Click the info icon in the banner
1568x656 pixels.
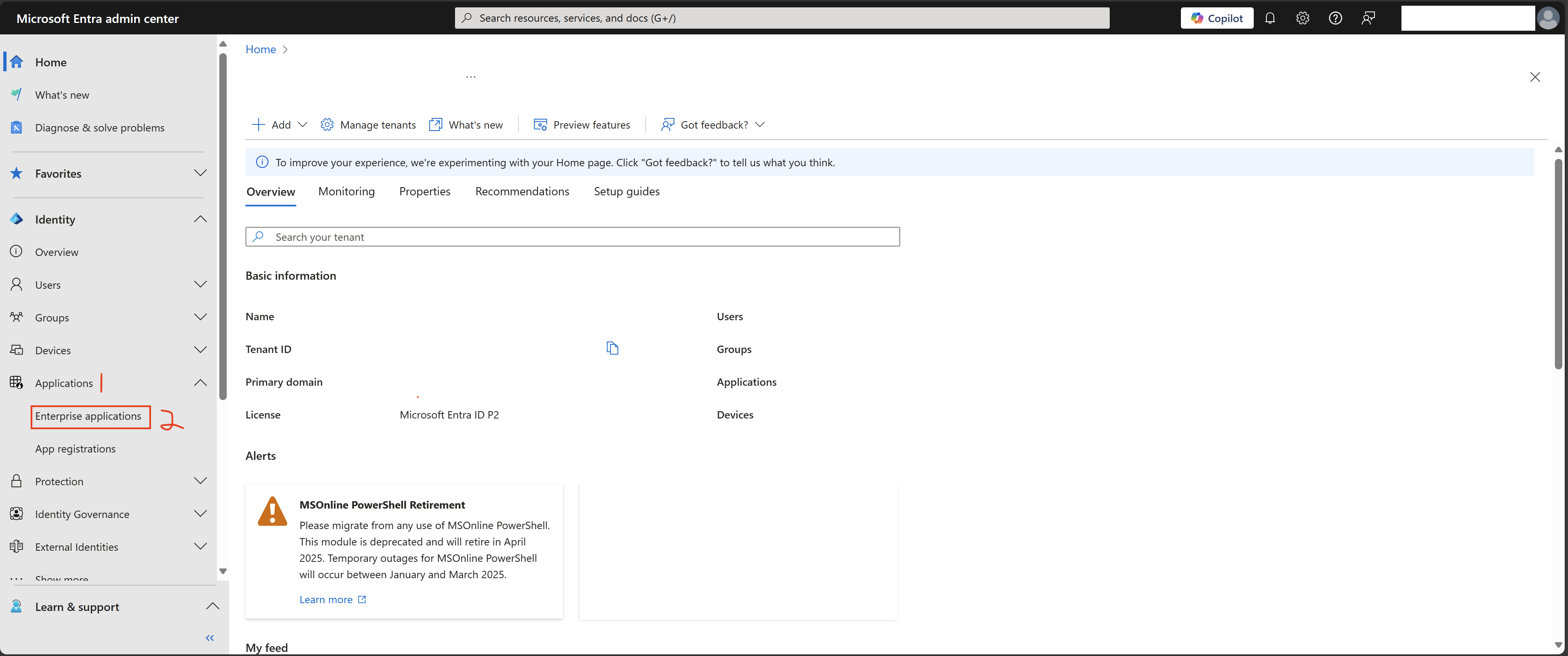262,162
